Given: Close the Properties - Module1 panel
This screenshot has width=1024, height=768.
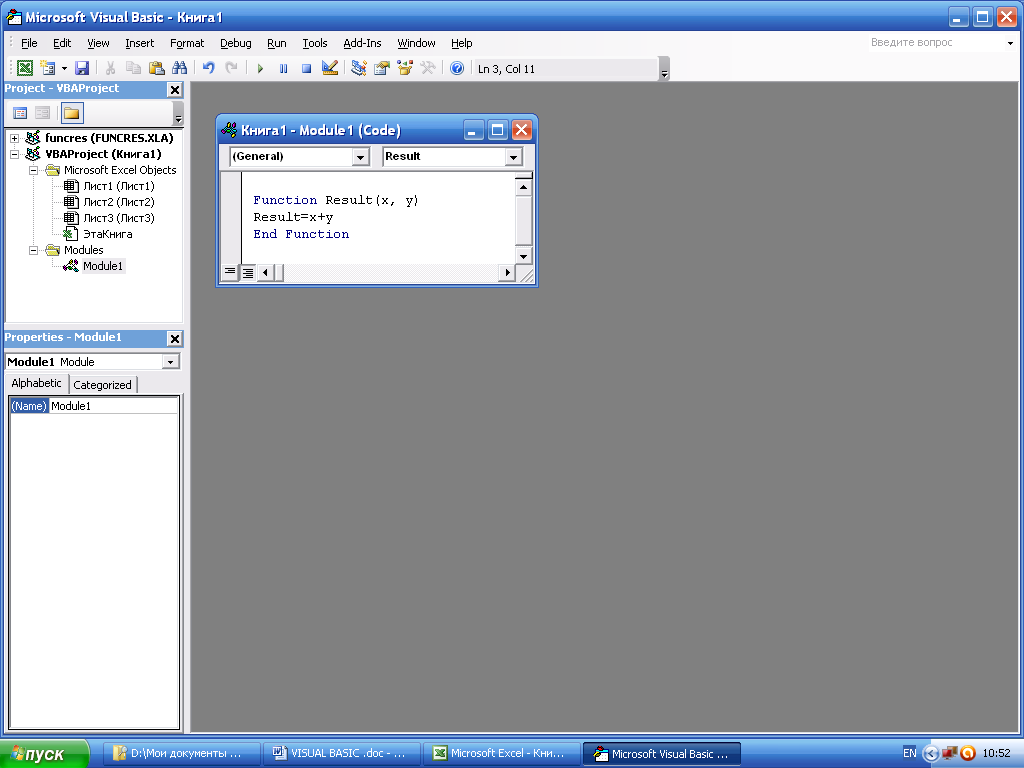Looking at the screenshot, I should pos(174,338).
